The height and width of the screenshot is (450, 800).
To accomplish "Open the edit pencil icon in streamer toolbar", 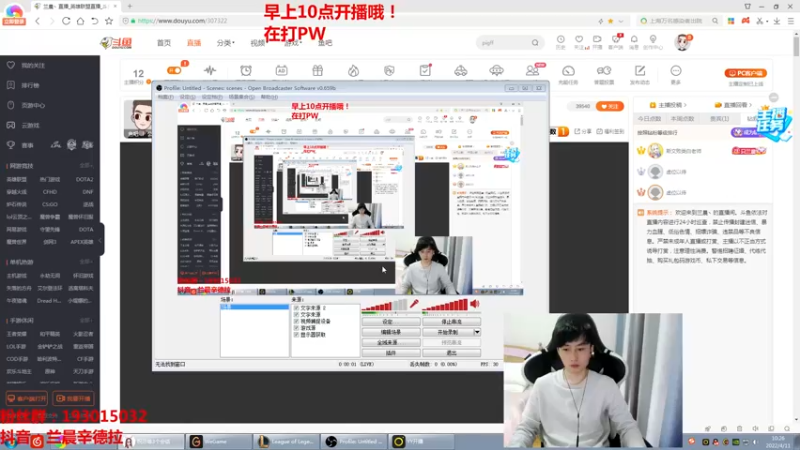I will 640,70.
